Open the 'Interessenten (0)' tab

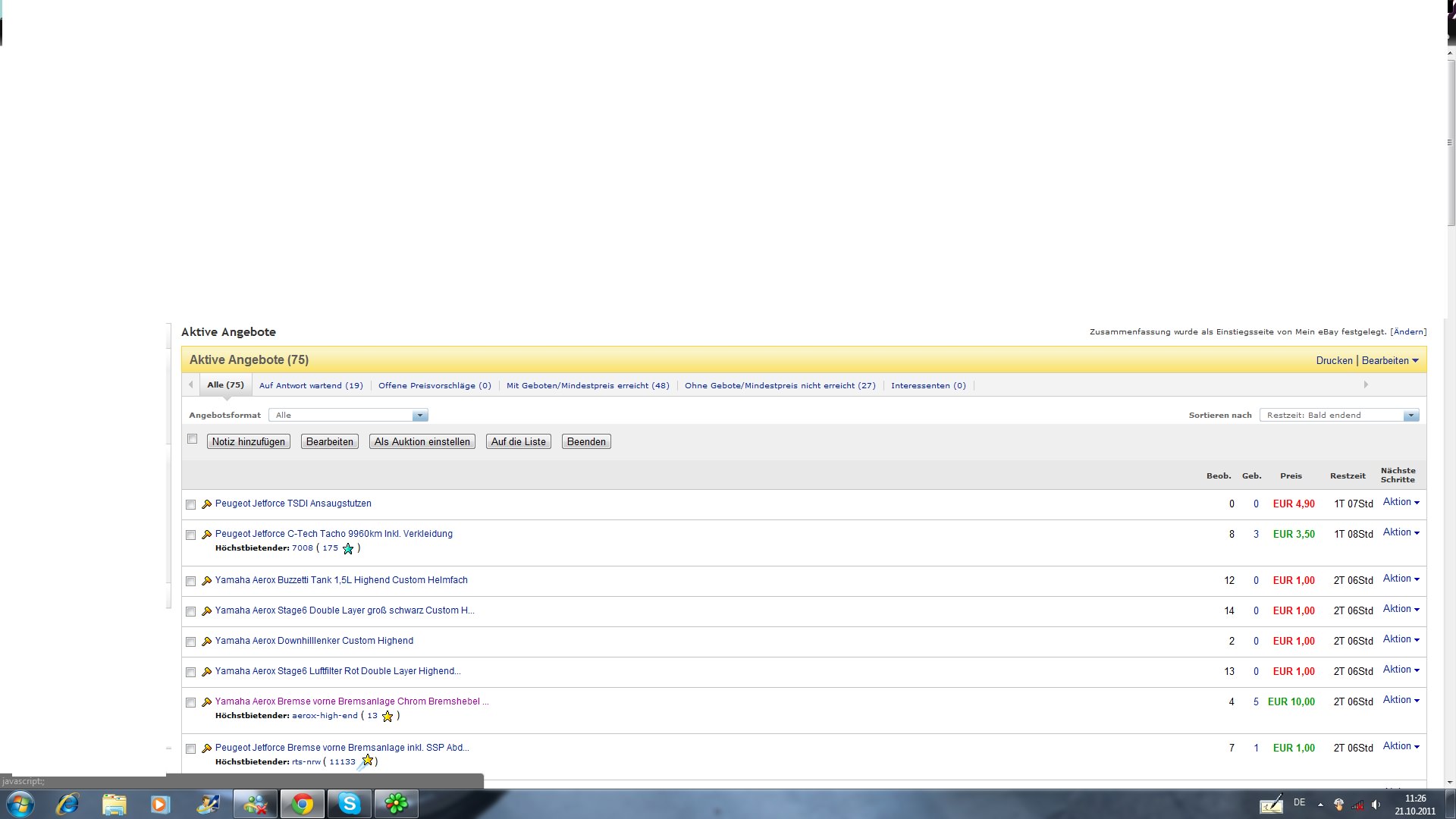(928, 386)
